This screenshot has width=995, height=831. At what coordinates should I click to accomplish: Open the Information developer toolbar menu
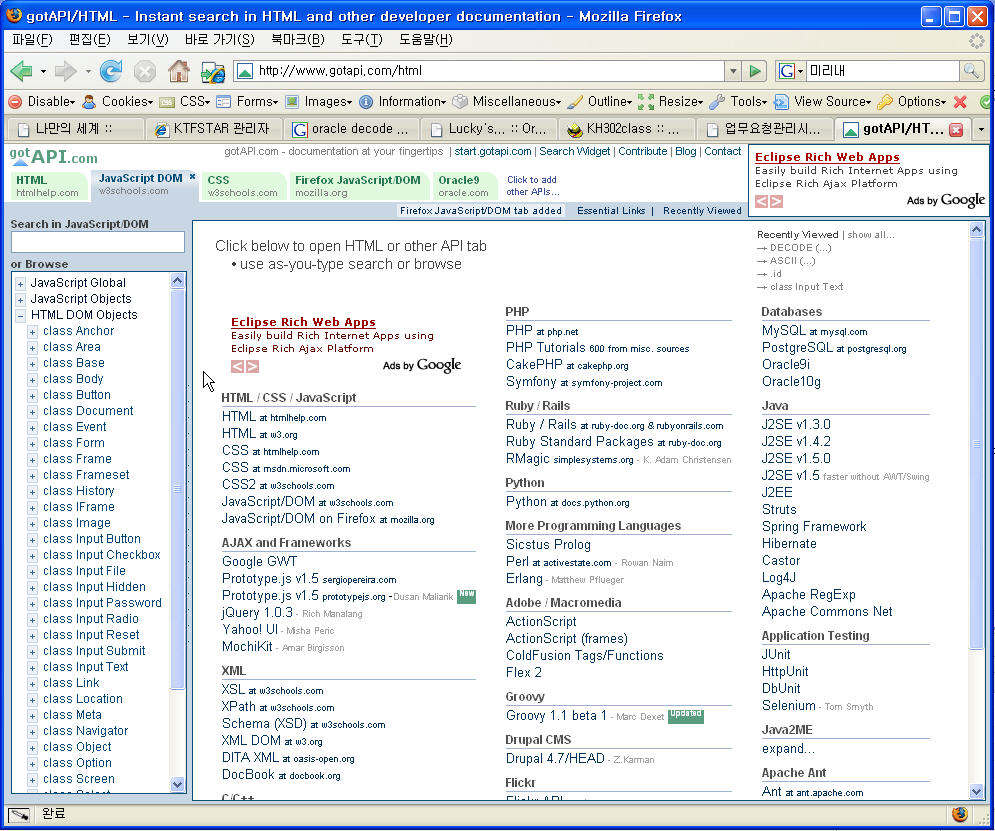(x=402, y=101)
